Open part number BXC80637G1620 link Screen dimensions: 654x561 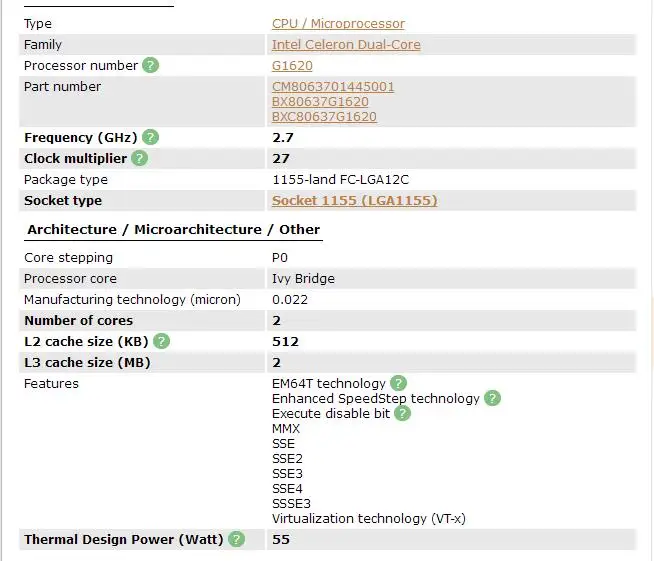[324, 117]
